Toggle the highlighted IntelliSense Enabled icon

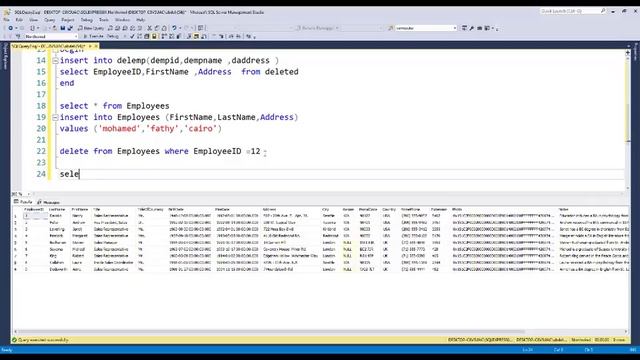point(154,36)
